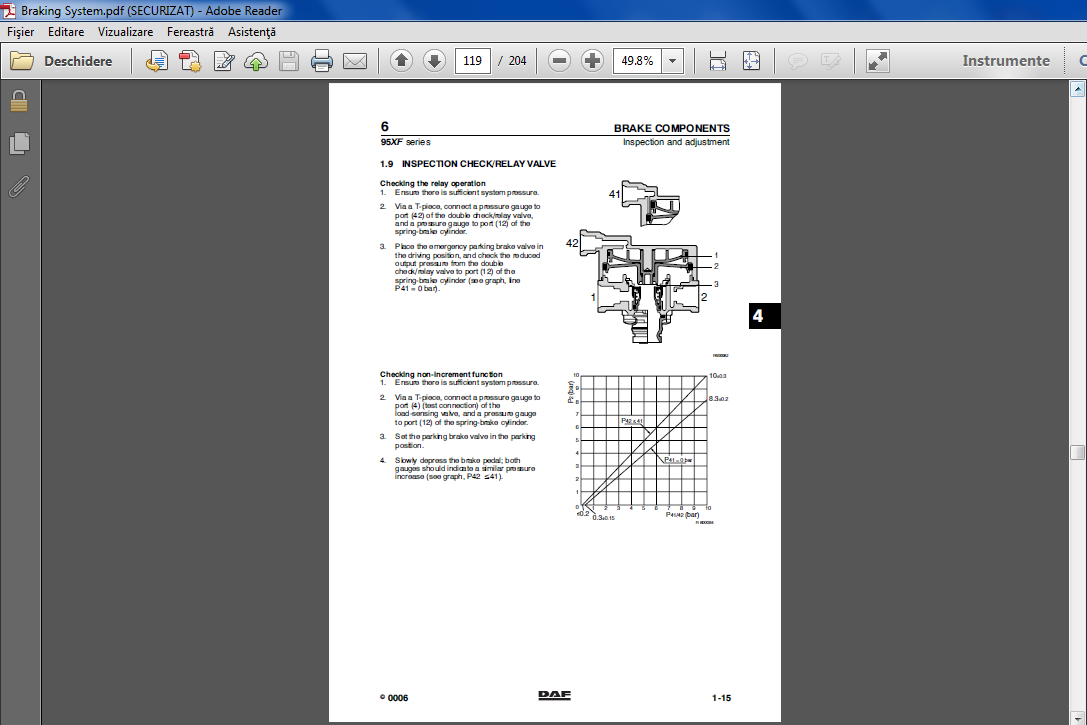Open the Vizualizare menu

coord(125,32)
